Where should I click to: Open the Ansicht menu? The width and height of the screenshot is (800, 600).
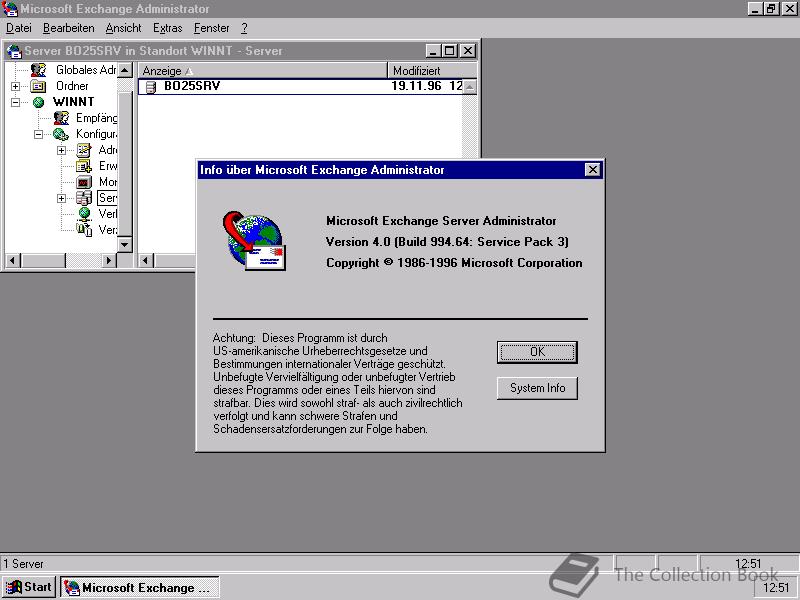[x=123, y=28]
